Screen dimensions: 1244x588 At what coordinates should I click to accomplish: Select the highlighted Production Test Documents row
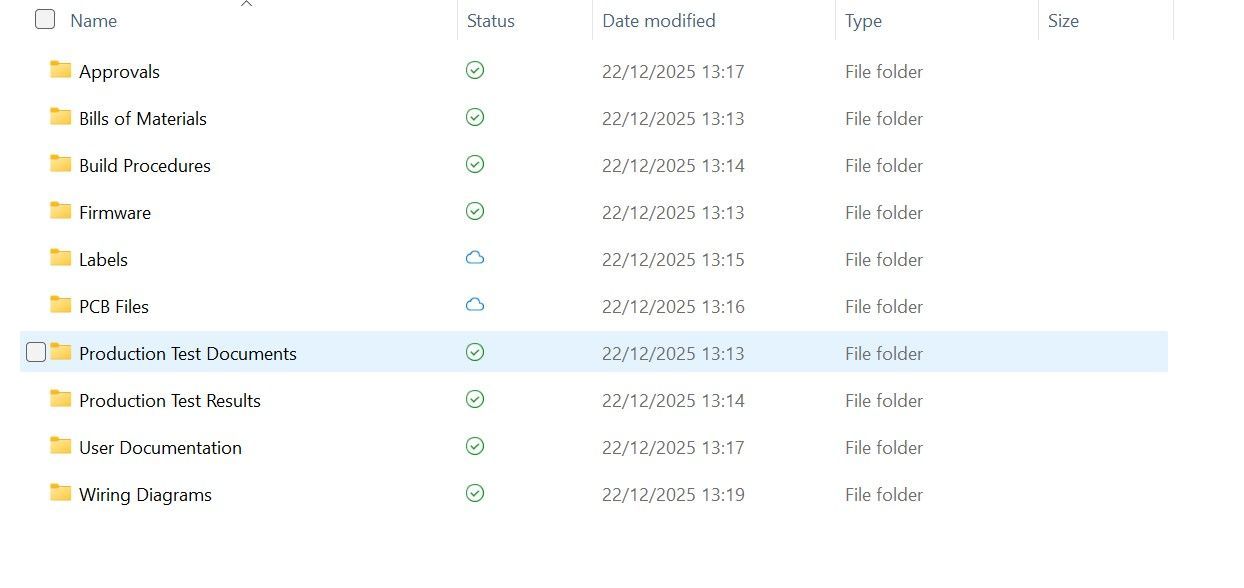[300, 353]
